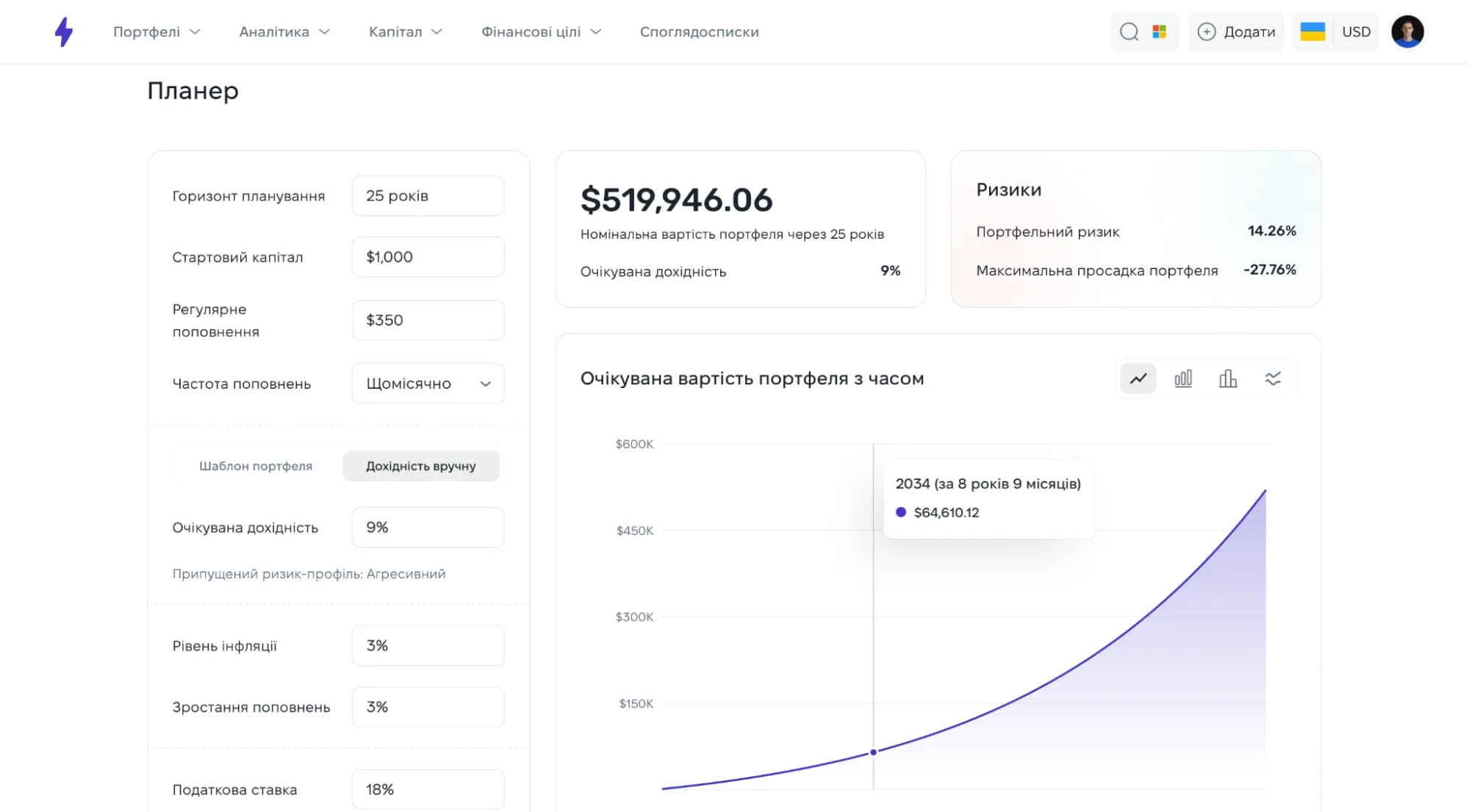Screen dimensions: 1469x812
Task: Select the wavy comparison lines chart icon
Action: (1273, 378)
